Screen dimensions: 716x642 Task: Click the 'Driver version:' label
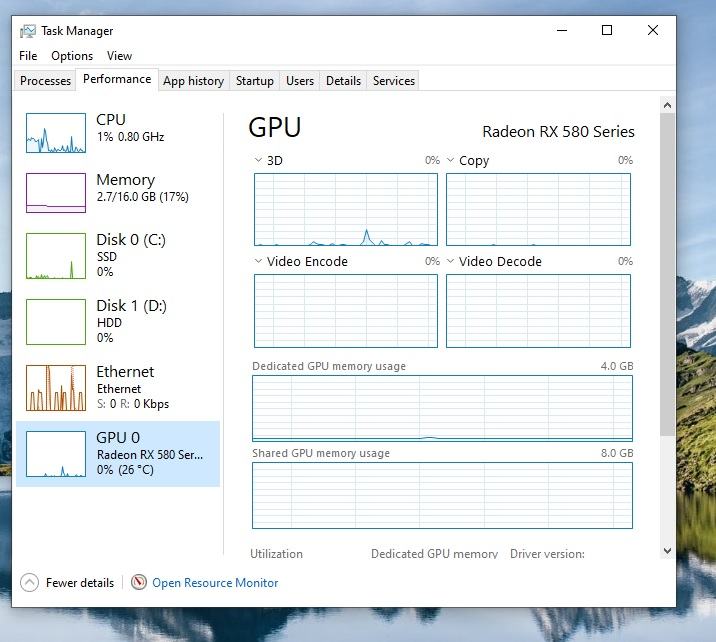coord(547,554)
